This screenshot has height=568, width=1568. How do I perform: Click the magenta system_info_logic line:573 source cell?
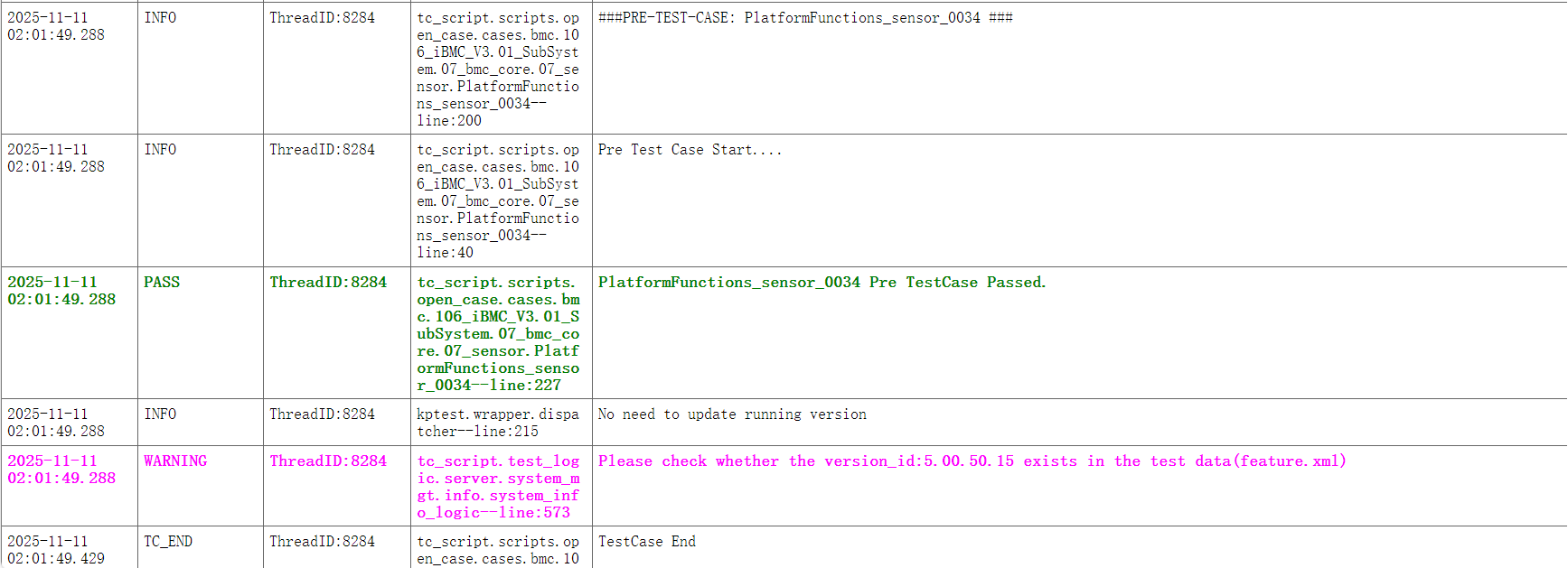pos(498,487)
